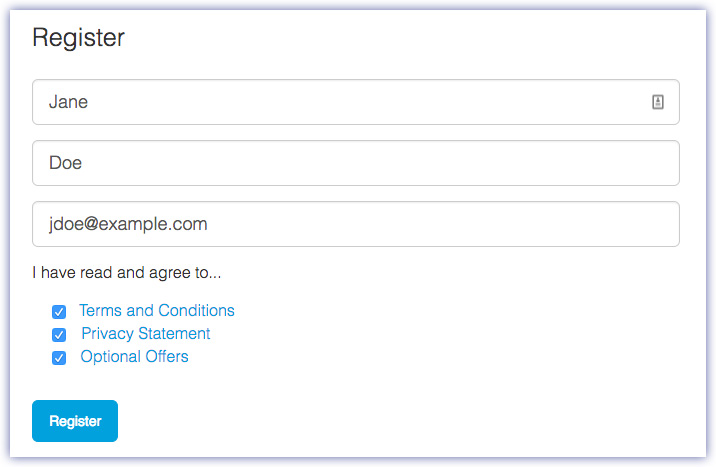Image resolution: width=716 pixels, height=467 pixels.
Task: Click the jdoe@example.com text in the email field
Action: point(128,224)
